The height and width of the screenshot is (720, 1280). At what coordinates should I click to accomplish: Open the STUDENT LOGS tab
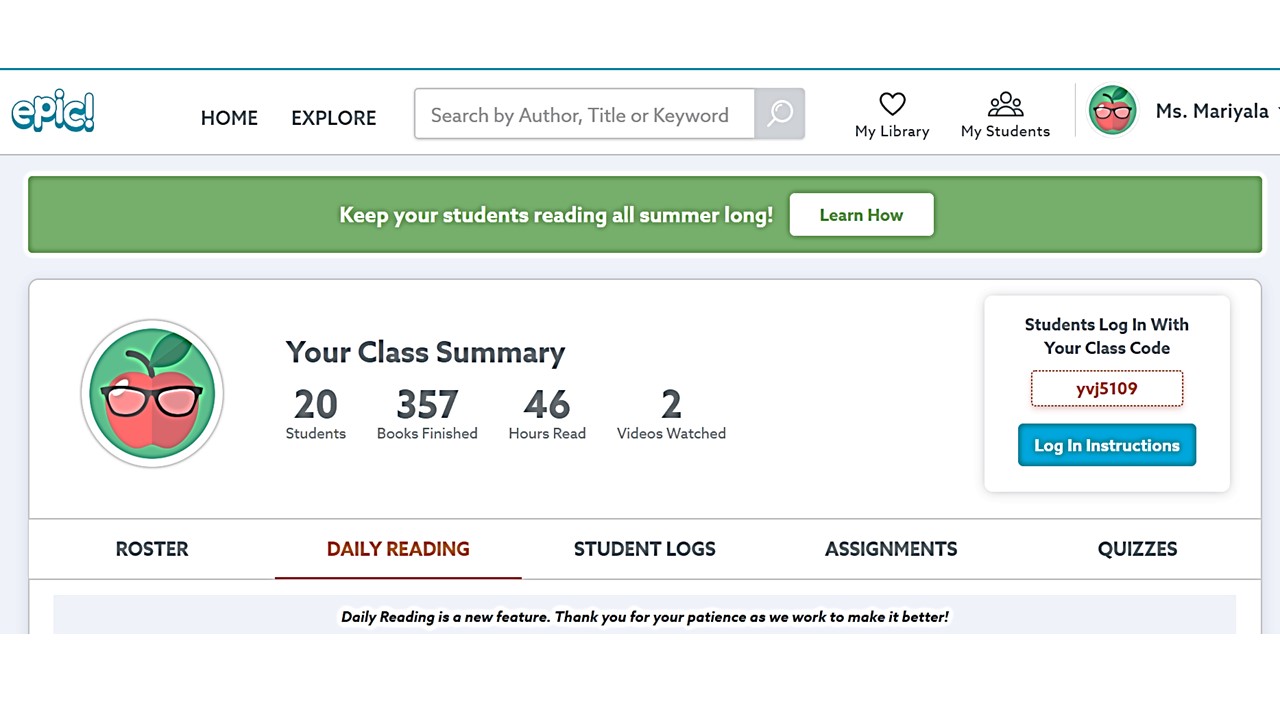coord(645,549)
